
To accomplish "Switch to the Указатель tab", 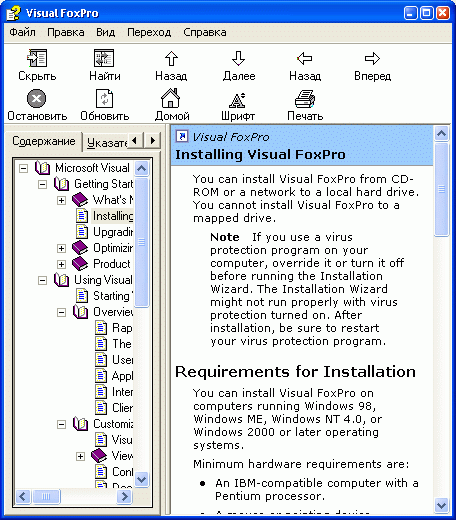I will 106,142.
